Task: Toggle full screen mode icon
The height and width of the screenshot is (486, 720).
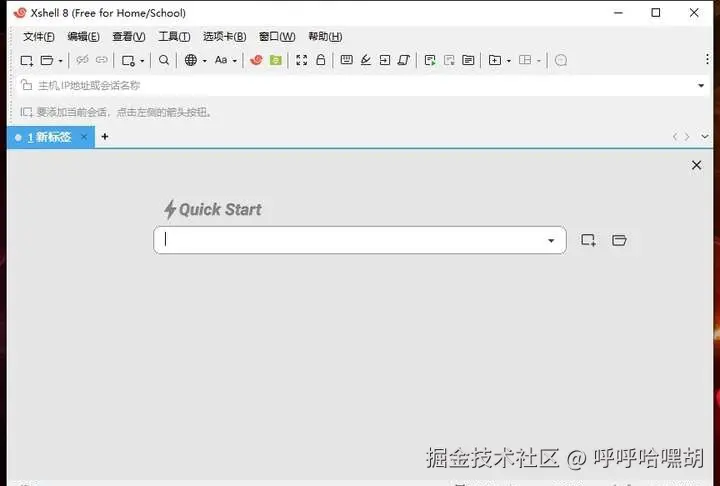Action: [x=302, y=60]
